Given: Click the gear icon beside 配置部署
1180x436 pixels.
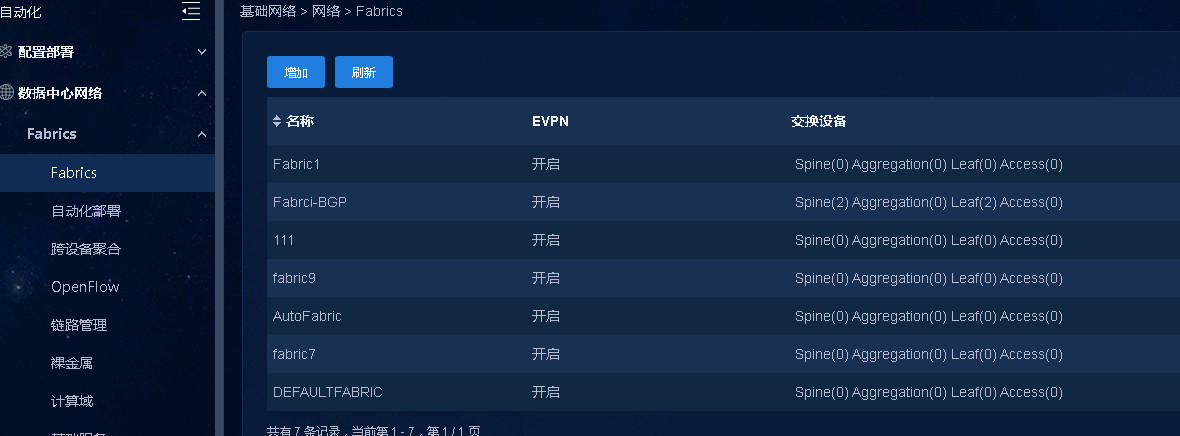Looking at the screenshot, I should 6,51.
